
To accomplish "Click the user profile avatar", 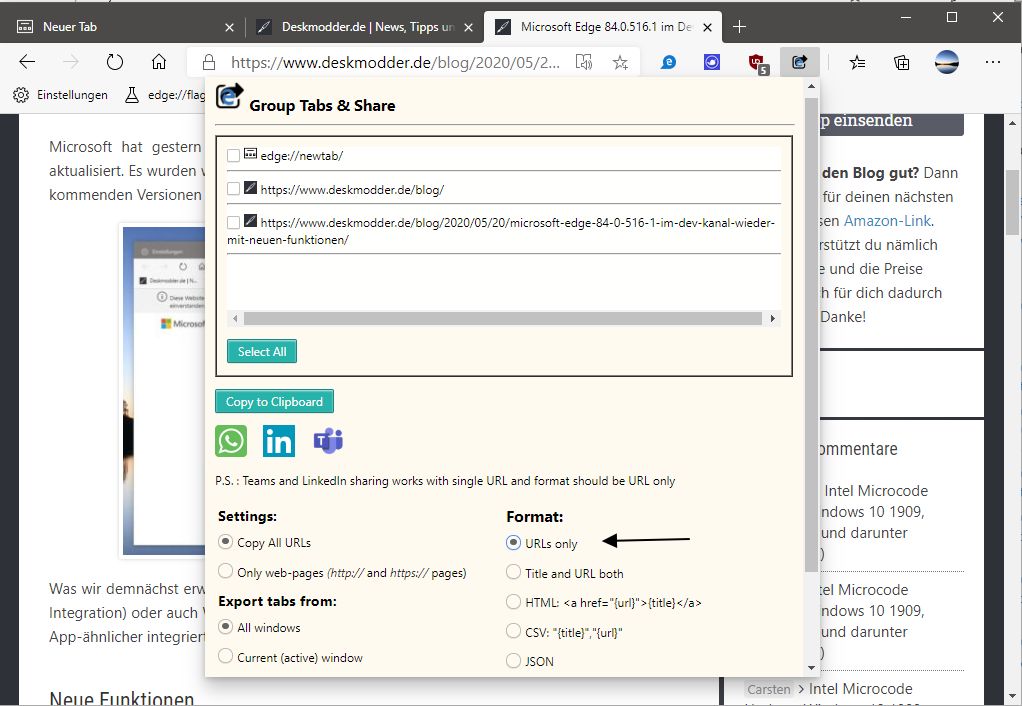I will click(x=946, y=62).
